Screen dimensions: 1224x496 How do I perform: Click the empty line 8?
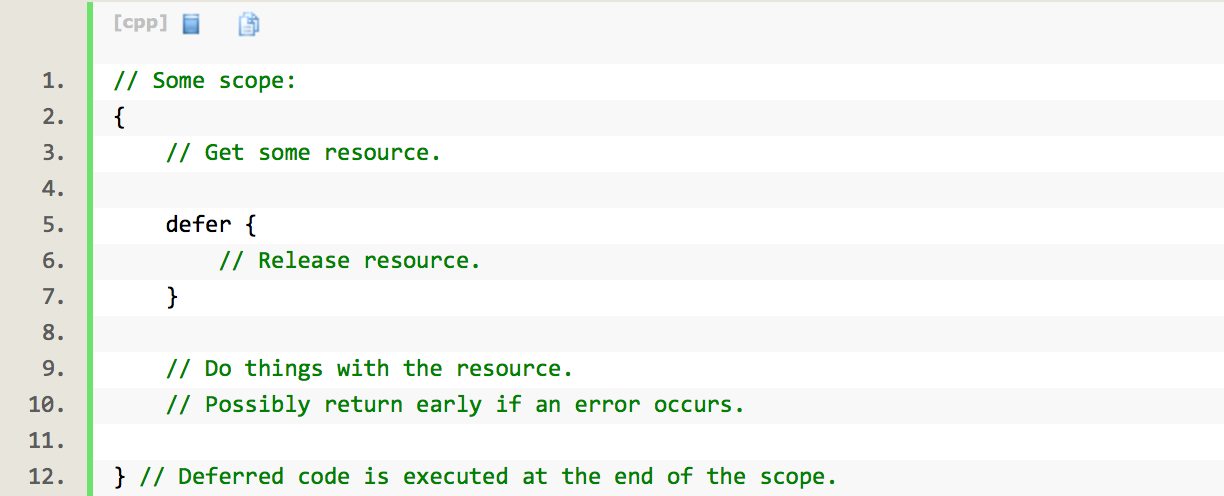658,333
